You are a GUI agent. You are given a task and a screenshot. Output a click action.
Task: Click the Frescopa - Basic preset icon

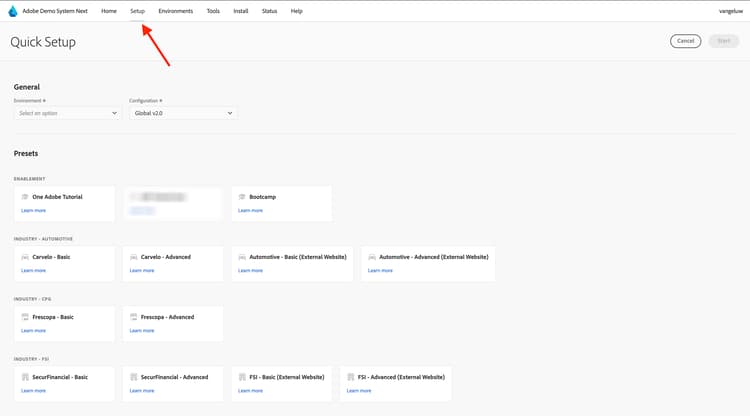pyautogui.click(x=25, y=317)
